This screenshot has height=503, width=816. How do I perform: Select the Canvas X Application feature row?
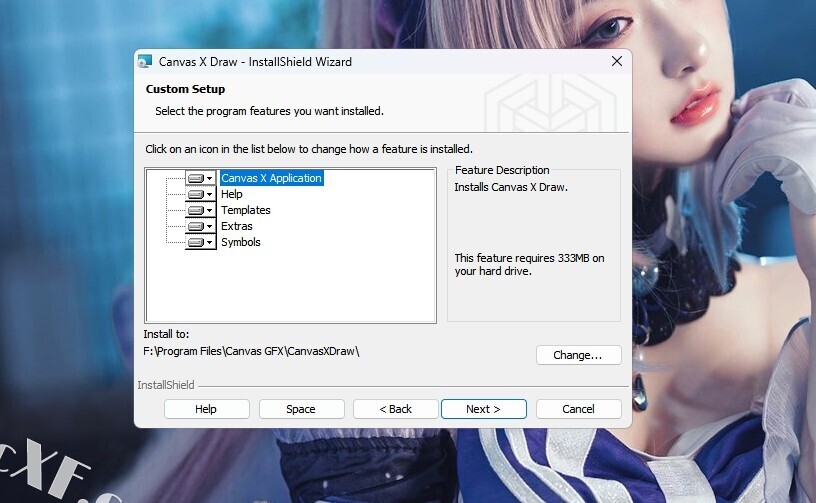click(x=271, y=178)
